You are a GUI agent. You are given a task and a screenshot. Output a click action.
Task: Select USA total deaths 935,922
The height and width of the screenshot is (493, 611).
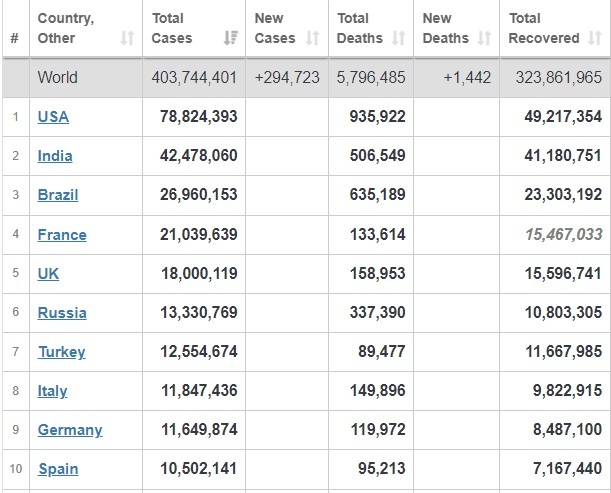pyautogui.click(x=377, y=117)
